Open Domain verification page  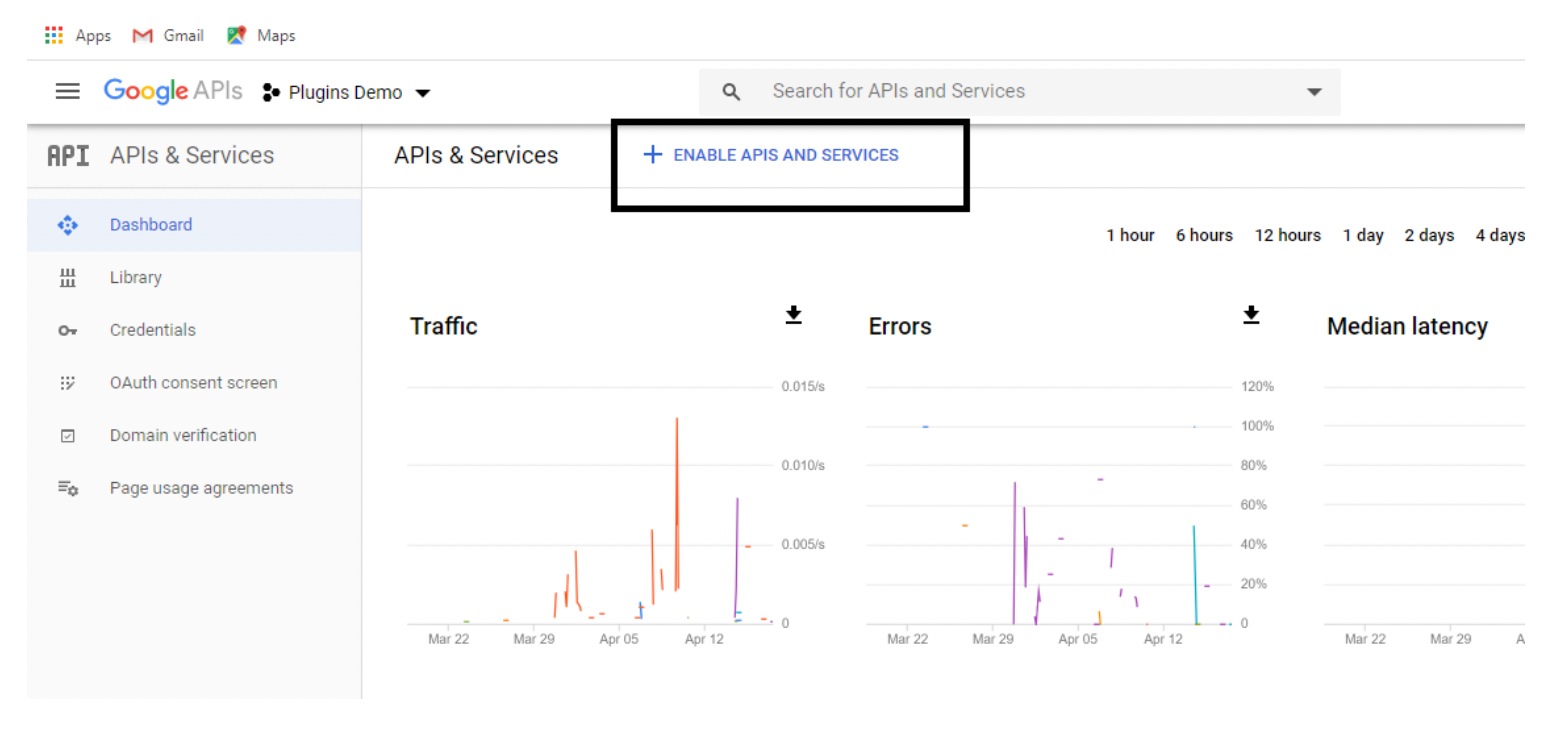[183, 436]
